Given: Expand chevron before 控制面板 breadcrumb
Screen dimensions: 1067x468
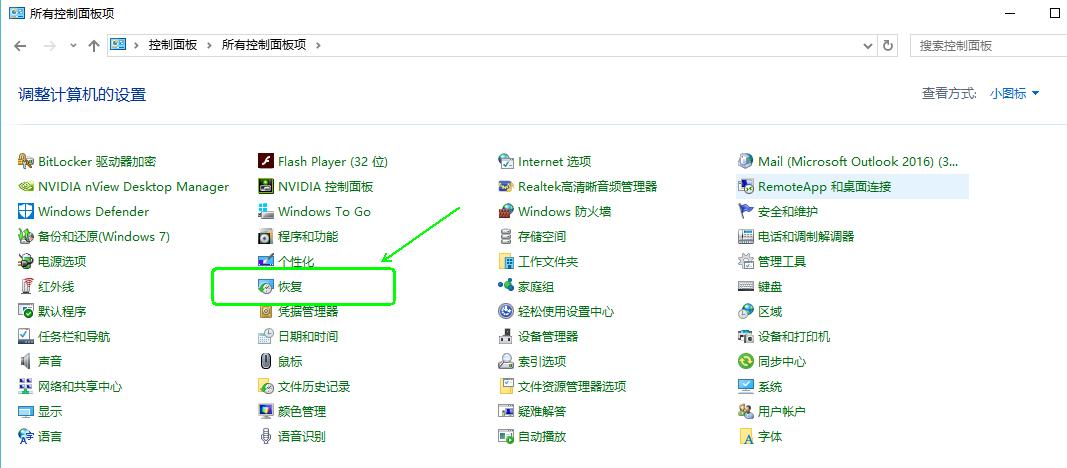Looking at the screenshot, I should coord(137,45).
